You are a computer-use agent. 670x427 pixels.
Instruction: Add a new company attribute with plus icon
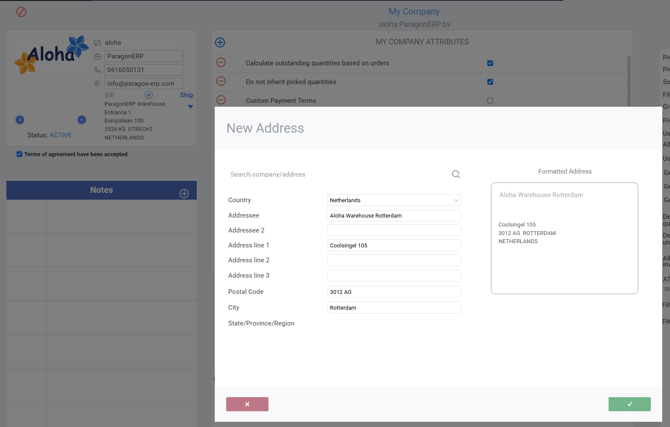tap(220, 42)
